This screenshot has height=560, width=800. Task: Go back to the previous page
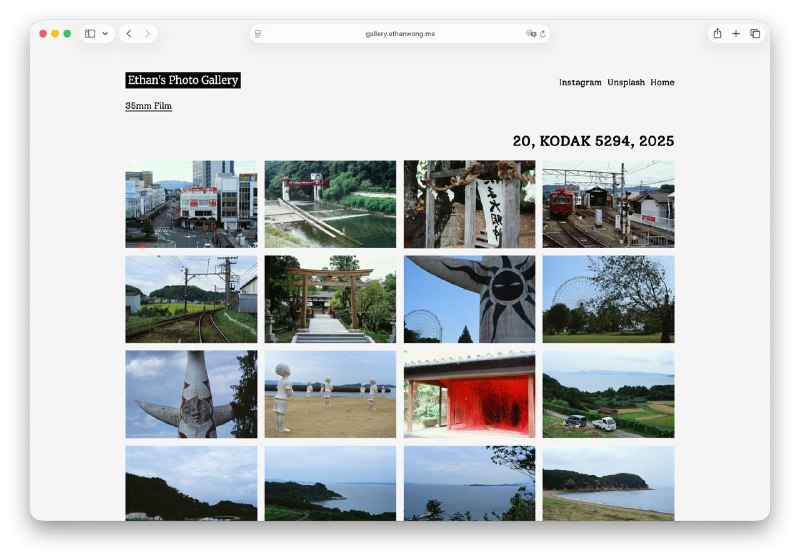pos(129,34)
